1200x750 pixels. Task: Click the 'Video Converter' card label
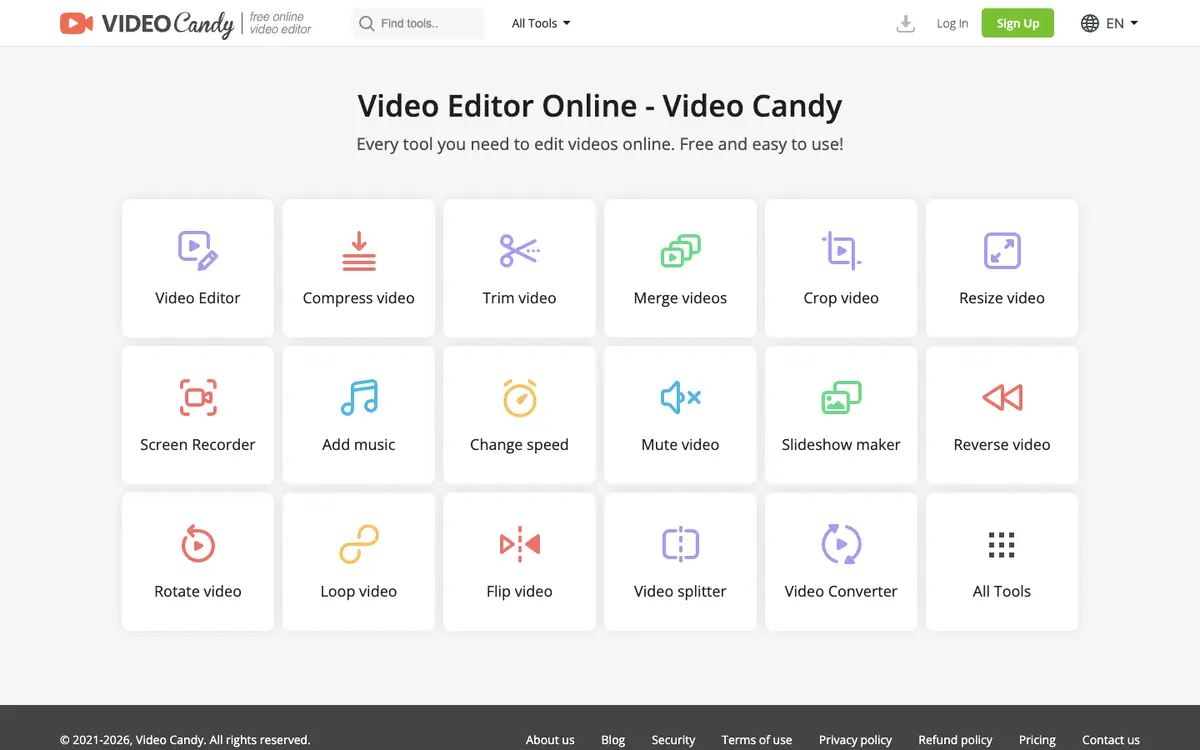click(x=841, y=592)
